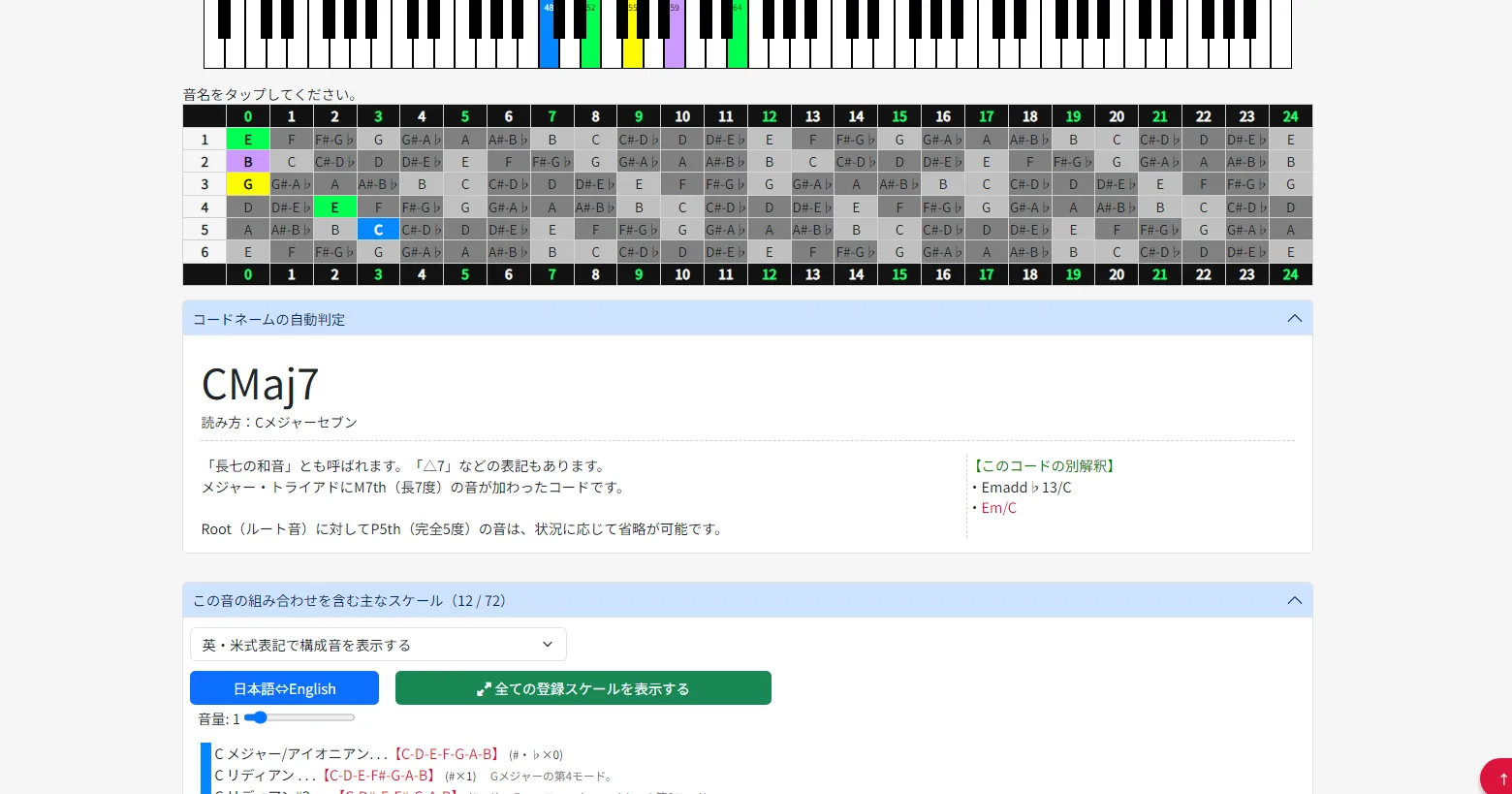This screenshot has height=794, width=1512.
Task: Toggle green E on string 4 fret 2
Action: point(334,207)
